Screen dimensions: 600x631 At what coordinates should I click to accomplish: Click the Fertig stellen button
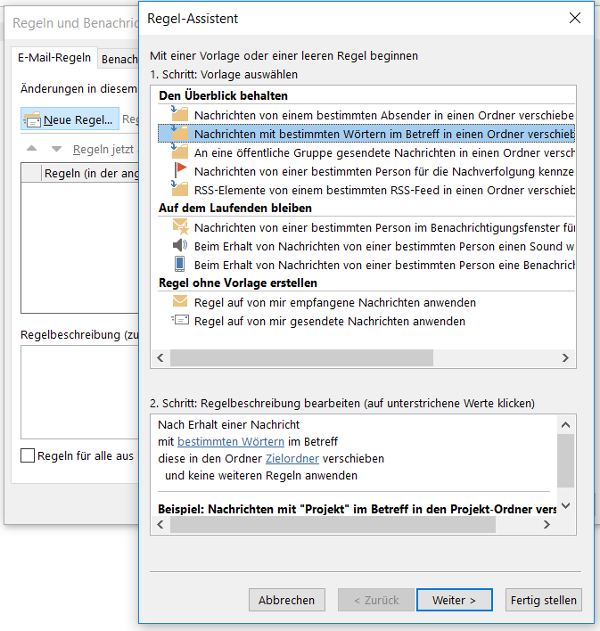point(543,600)
